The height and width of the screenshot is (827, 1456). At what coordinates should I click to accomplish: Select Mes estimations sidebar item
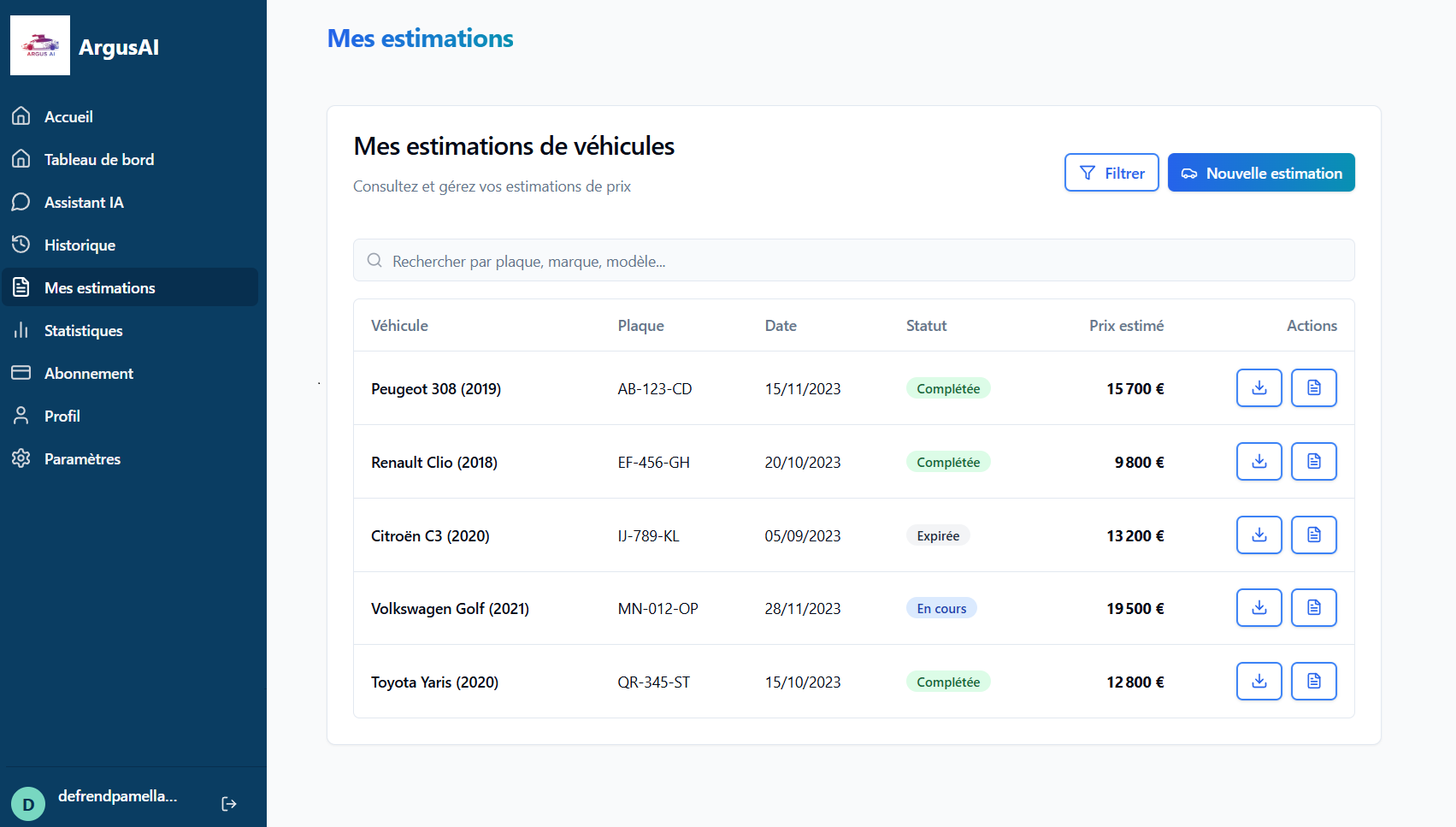pos(130,287)
